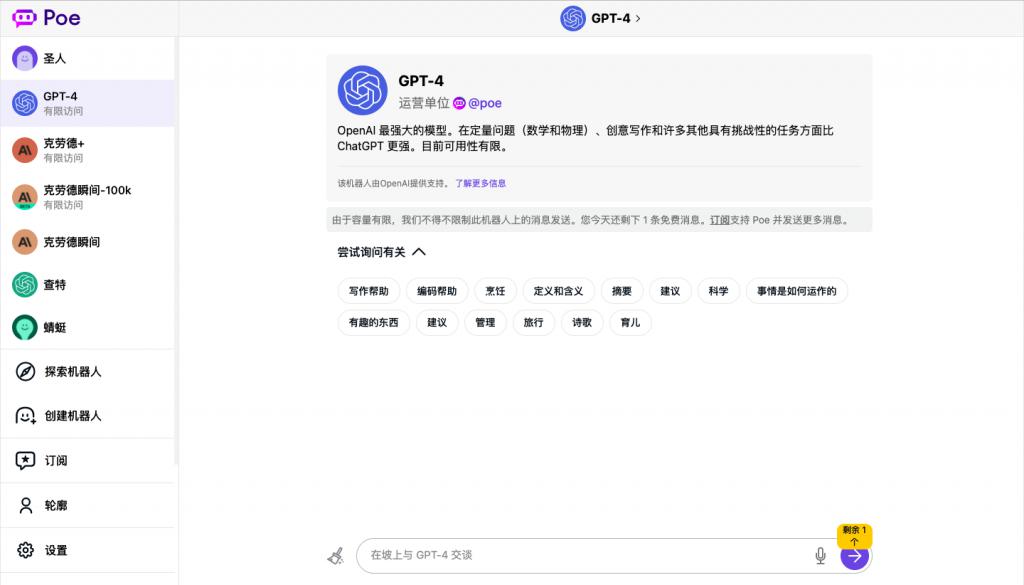Screen dimensions: 1024x585
Task: Choose the 有趣的东西 suggestion chip
Action: 374,323
